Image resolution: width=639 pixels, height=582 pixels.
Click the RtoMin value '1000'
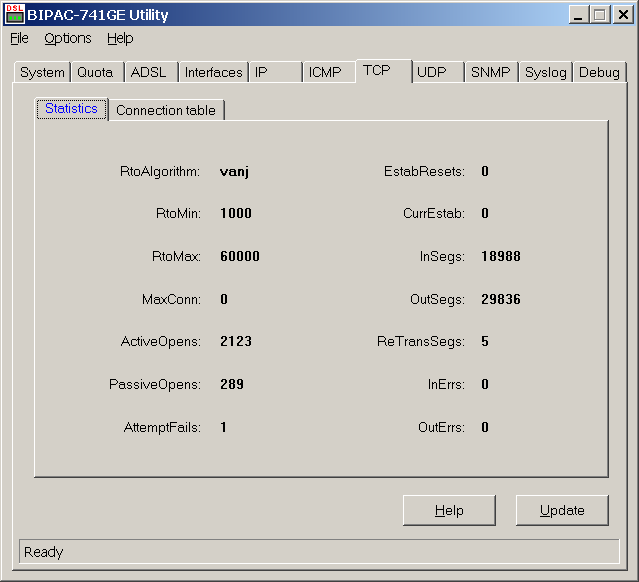coord(236,213)
